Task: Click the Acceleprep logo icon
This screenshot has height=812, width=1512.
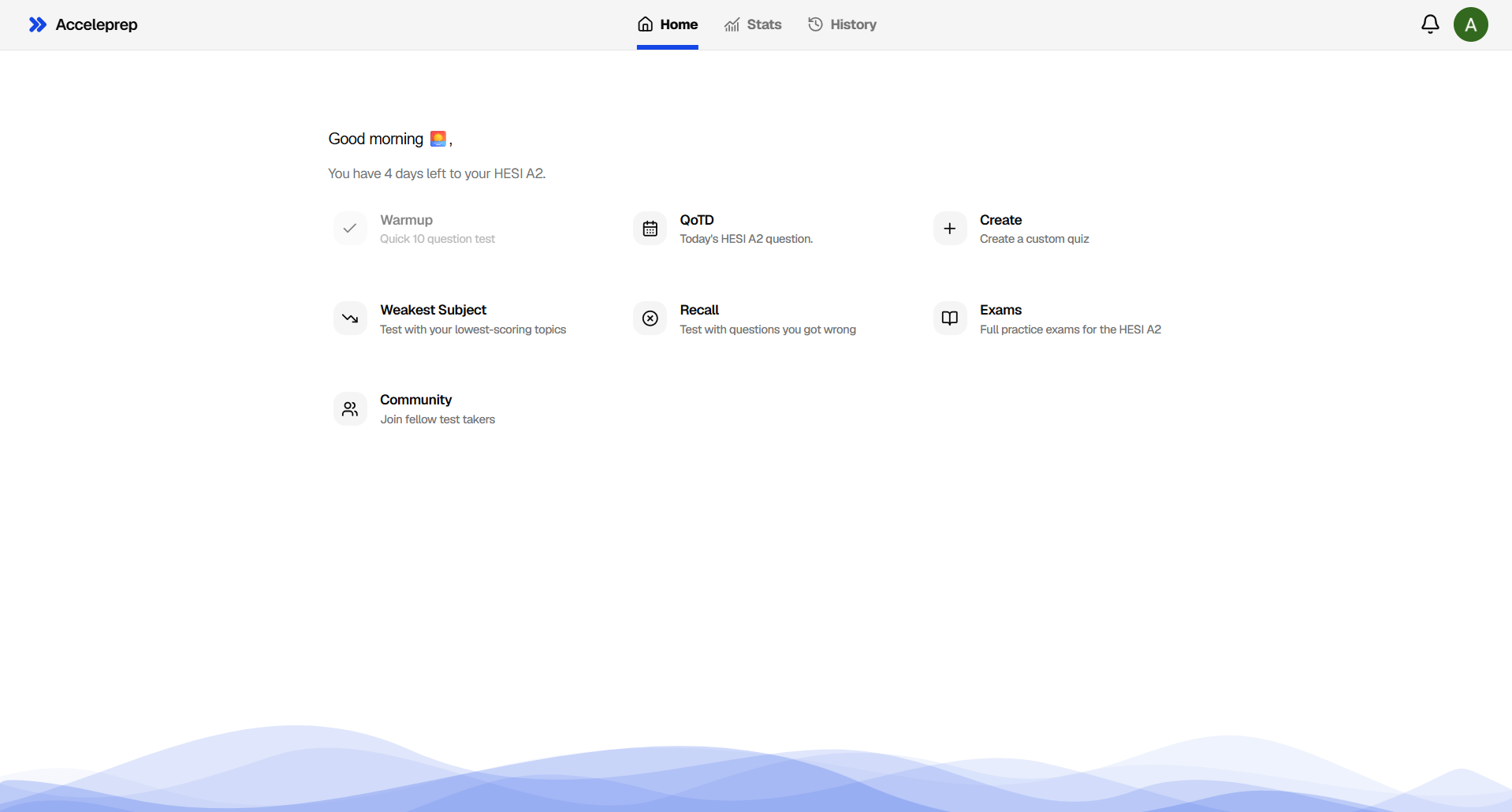Action: pyautogui.click(x=37, y=24)
